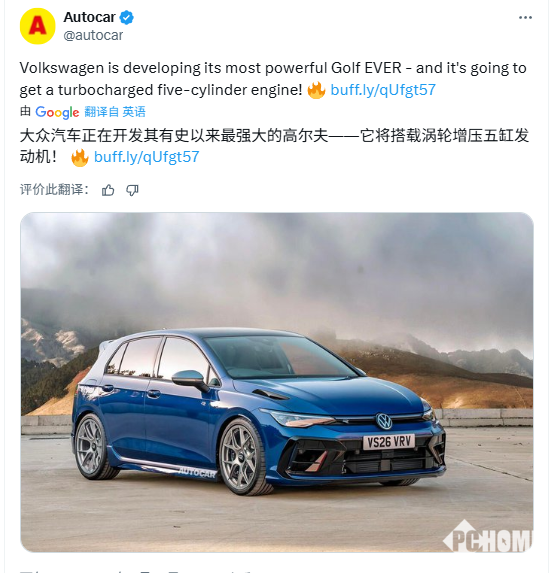550x573 pixels.
Task: Click the VS26 VRV number plate in photo
Action: (x=389, y=442)
